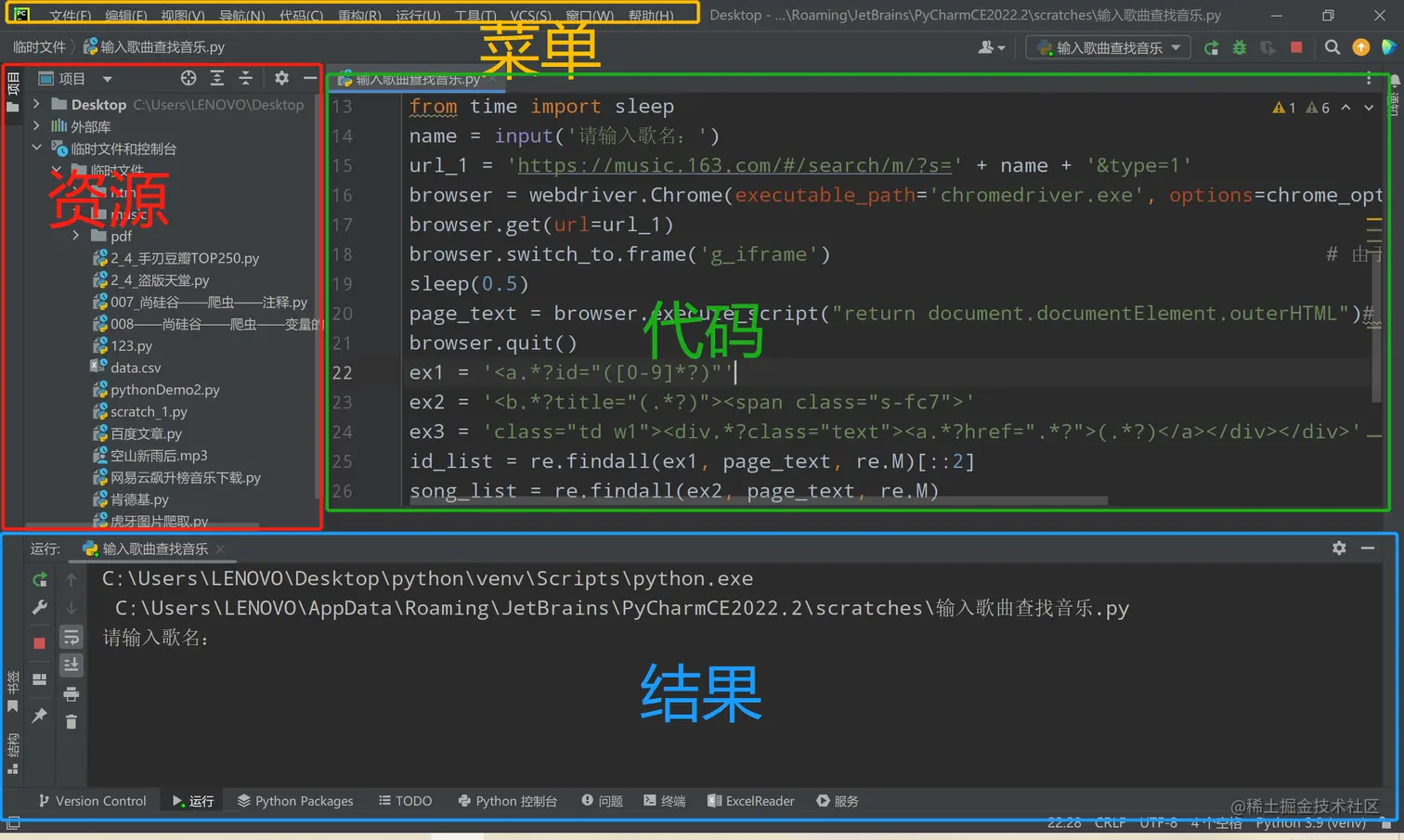
Task: Go down the stack trace arrow
Action: 71,608
